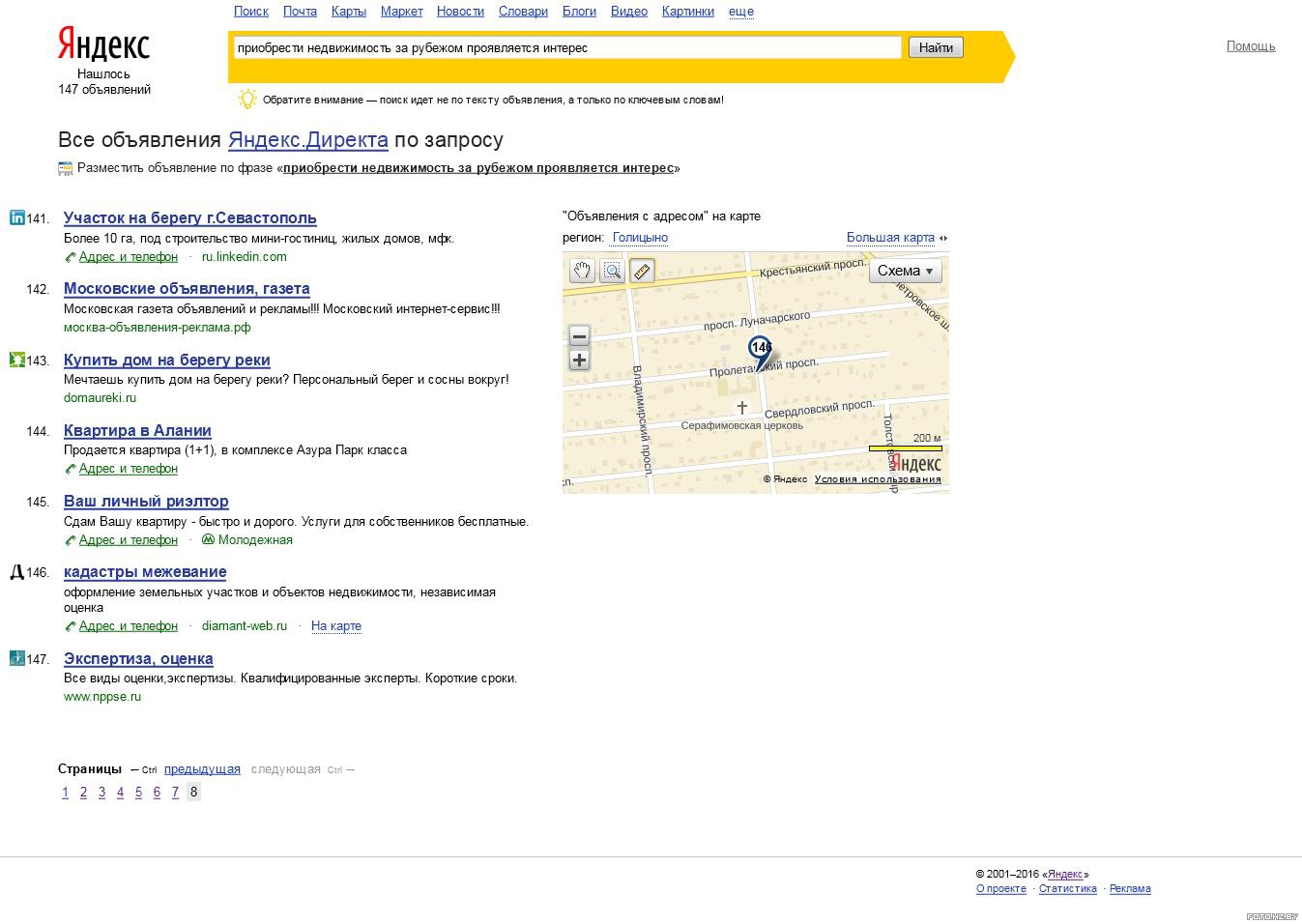The width and height of the screenshot is (1302, 924).
Task: Click the teal favicon beside ad 147
Action: point(17,658)
